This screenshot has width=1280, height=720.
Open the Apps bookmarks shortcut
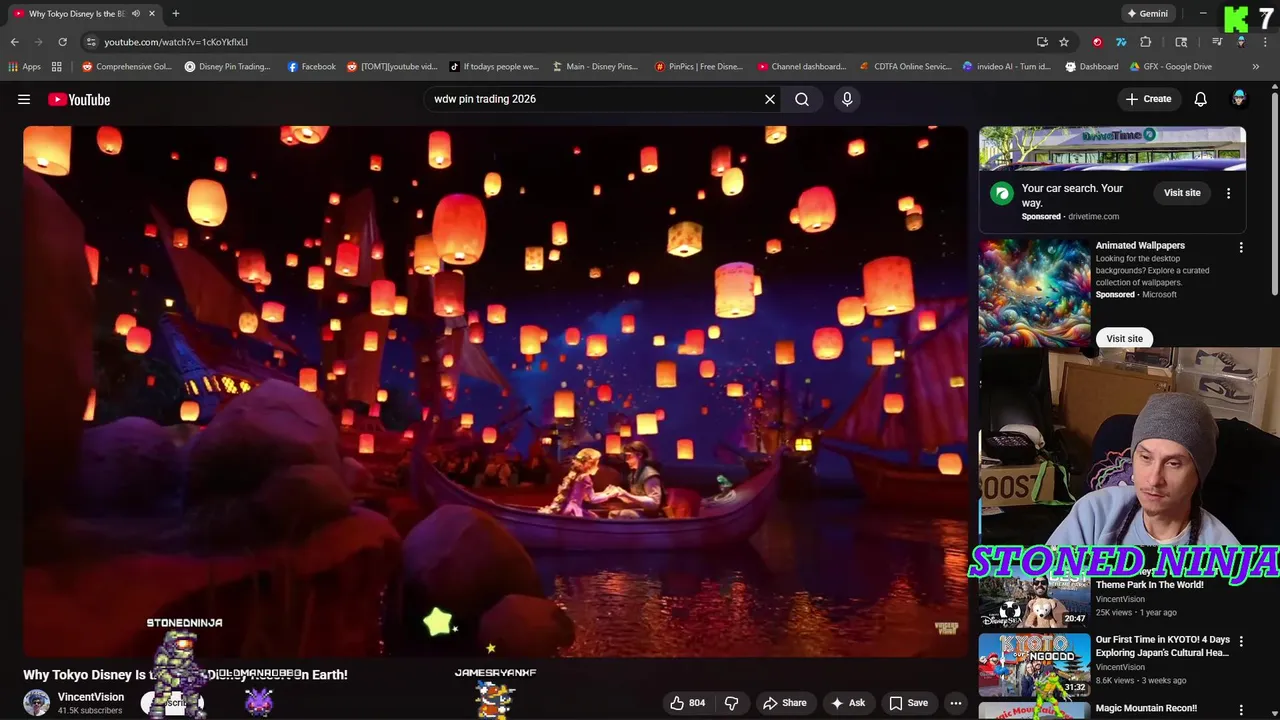click(25, 67)
